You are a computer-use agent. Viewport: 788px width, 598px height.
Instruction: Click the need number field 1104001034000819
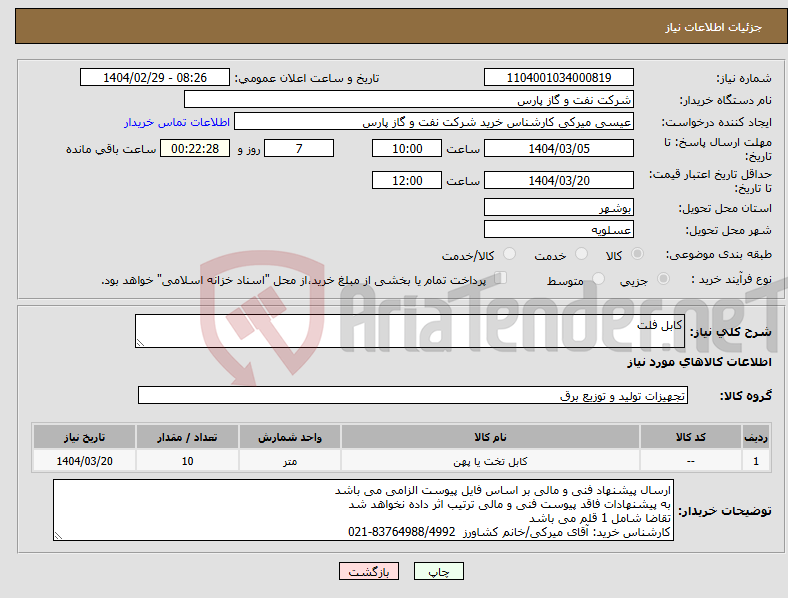[558, 77]
